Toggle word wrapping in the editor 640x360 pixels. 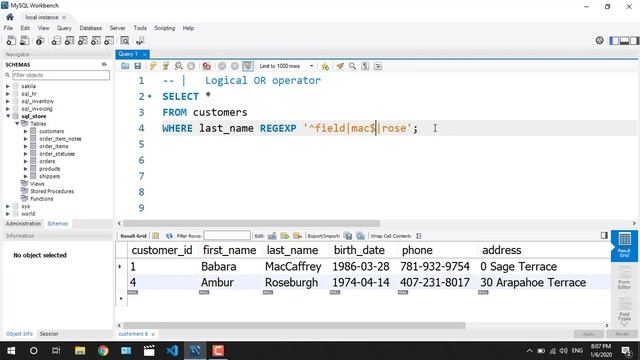378,66
